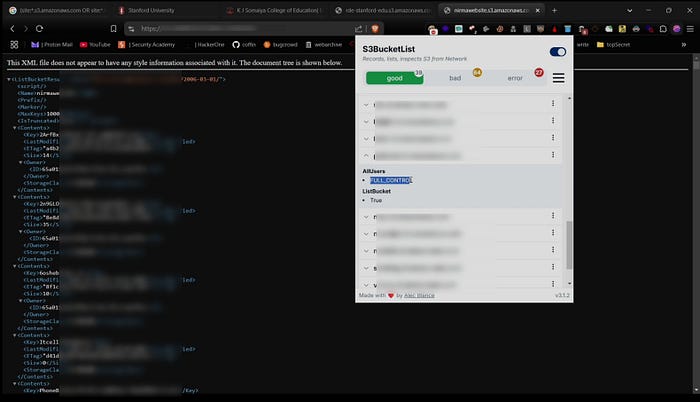Click the highlighted FULL_CONTROL permission text
Screen dimensions: 700x402
coord(391,180)
